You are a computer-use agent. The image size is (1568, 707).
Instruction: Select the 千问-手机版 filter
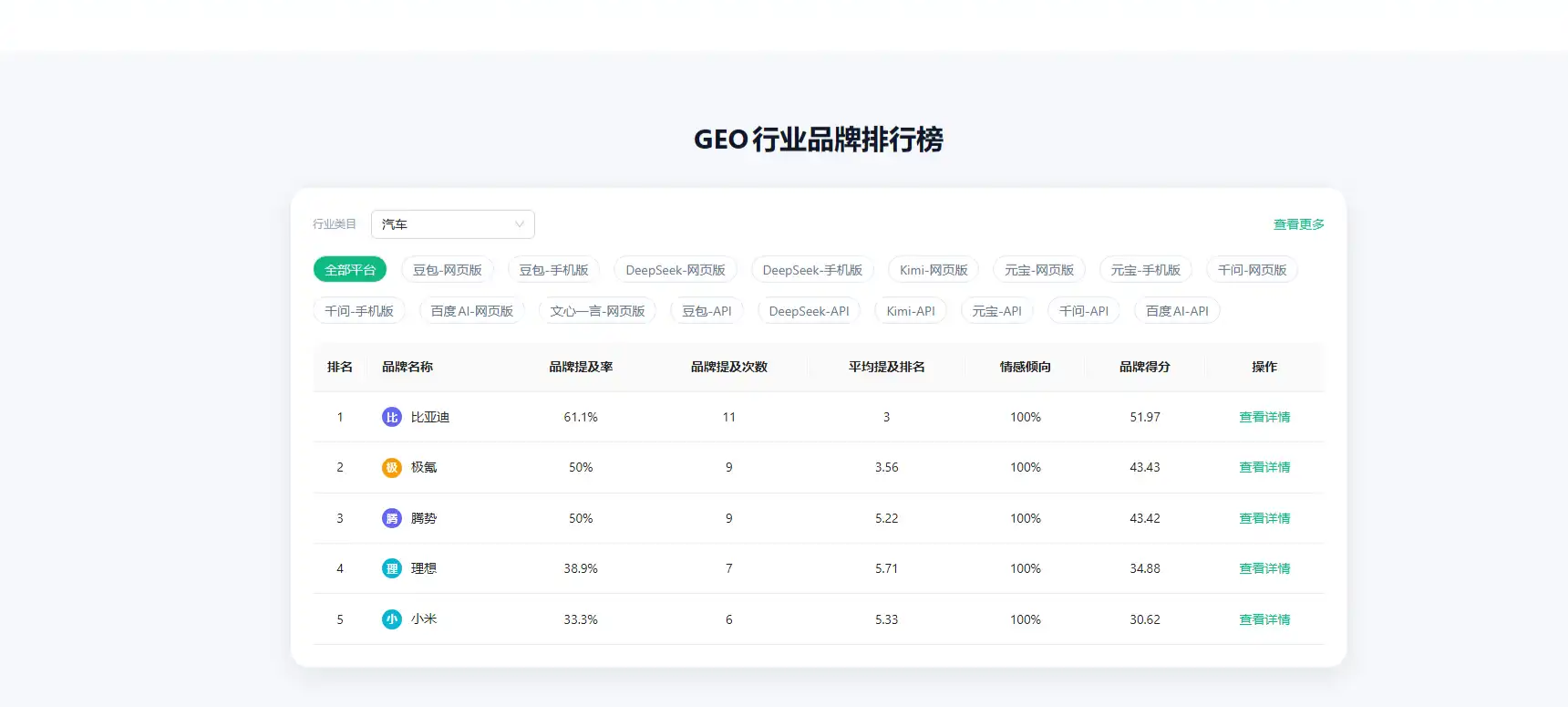pos(359,311)
